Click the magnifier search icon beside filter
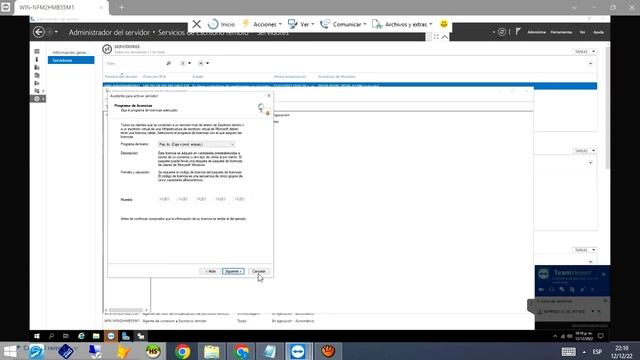 click(169, 63)
